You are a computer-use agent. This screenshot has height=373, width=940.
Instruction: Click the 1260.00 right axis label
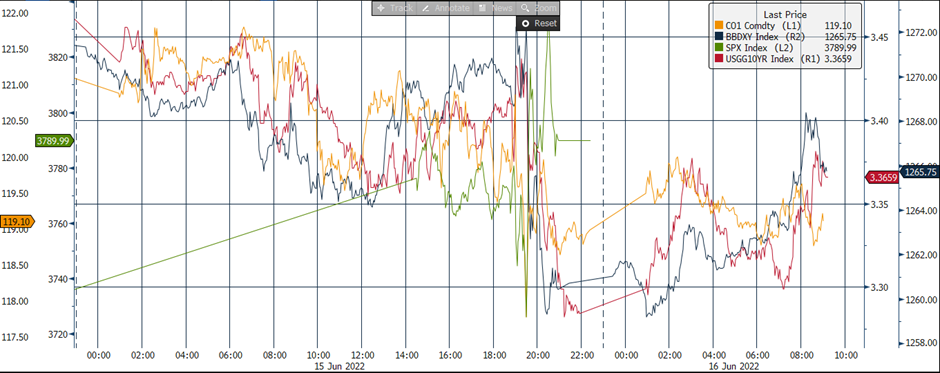point(920,299)
